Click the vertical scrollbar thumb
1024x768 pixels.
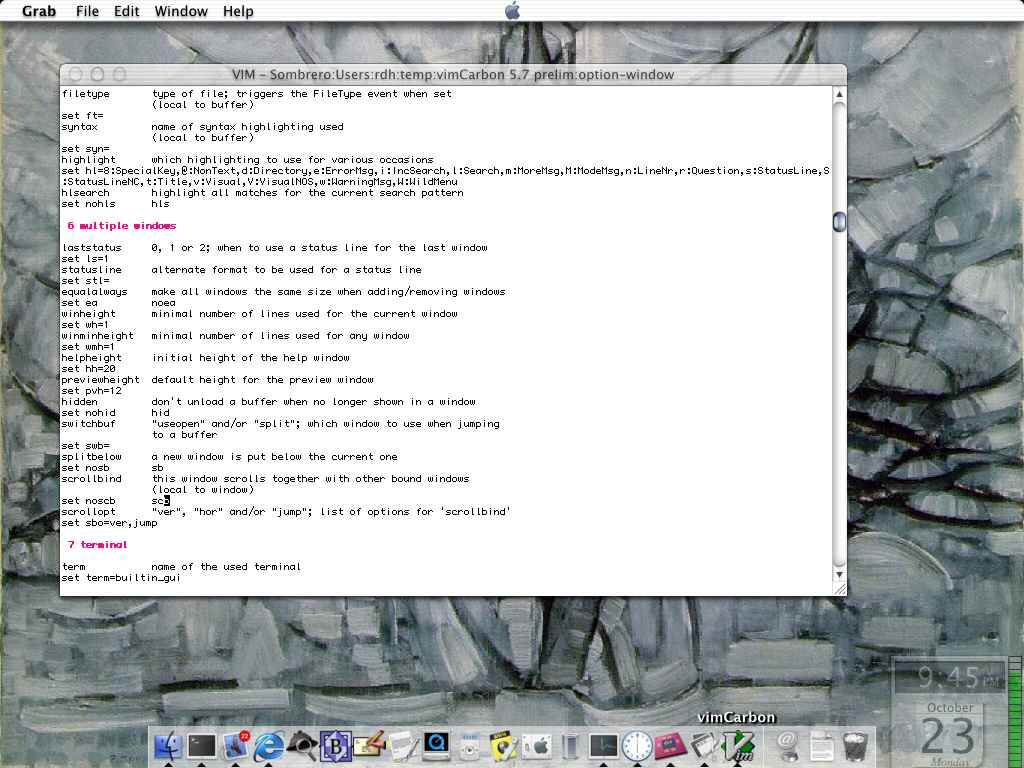[839, 222]
